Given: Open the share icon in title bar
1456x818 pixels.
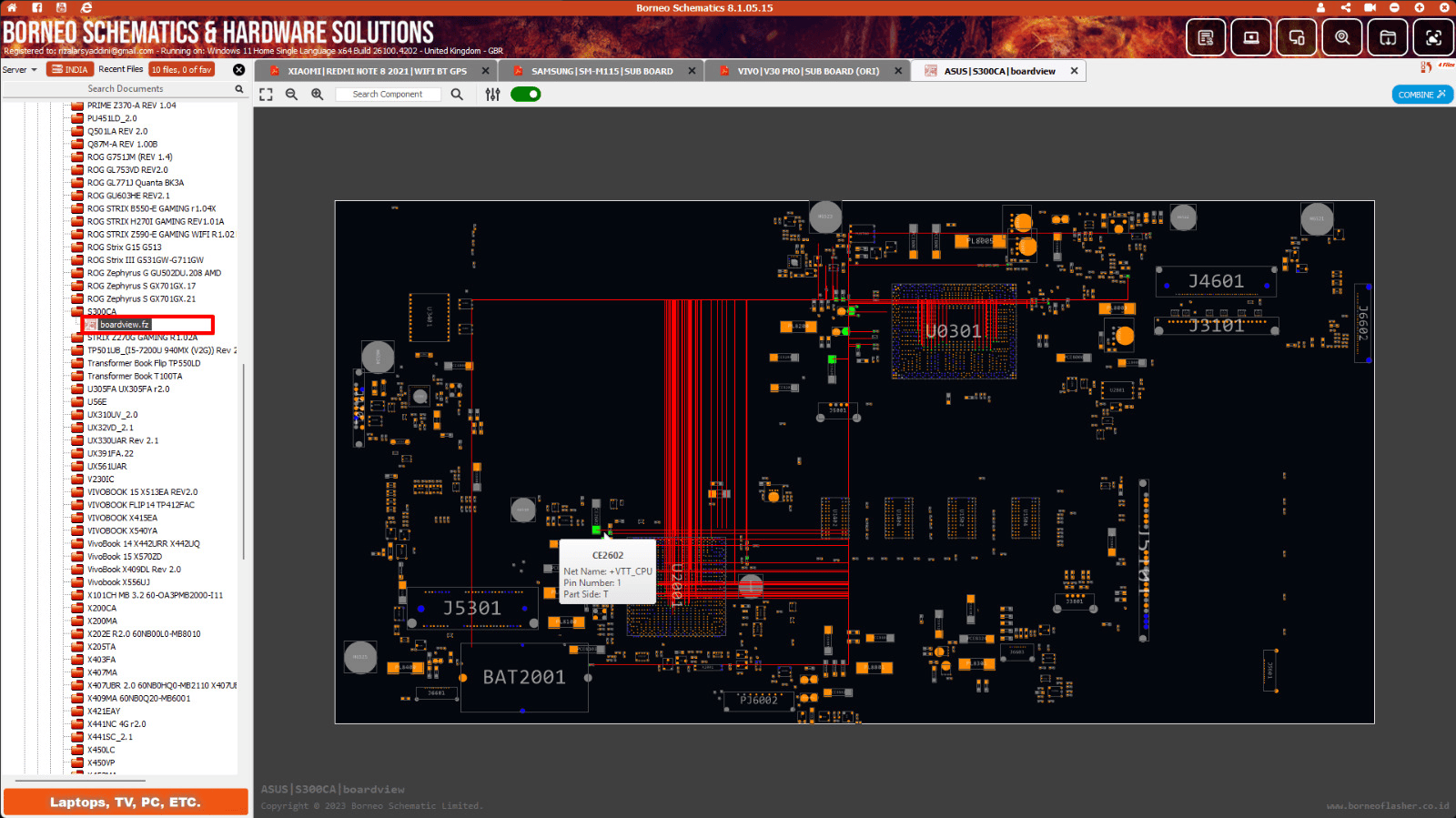Looking at the screenshot, I should (1345, 7).
